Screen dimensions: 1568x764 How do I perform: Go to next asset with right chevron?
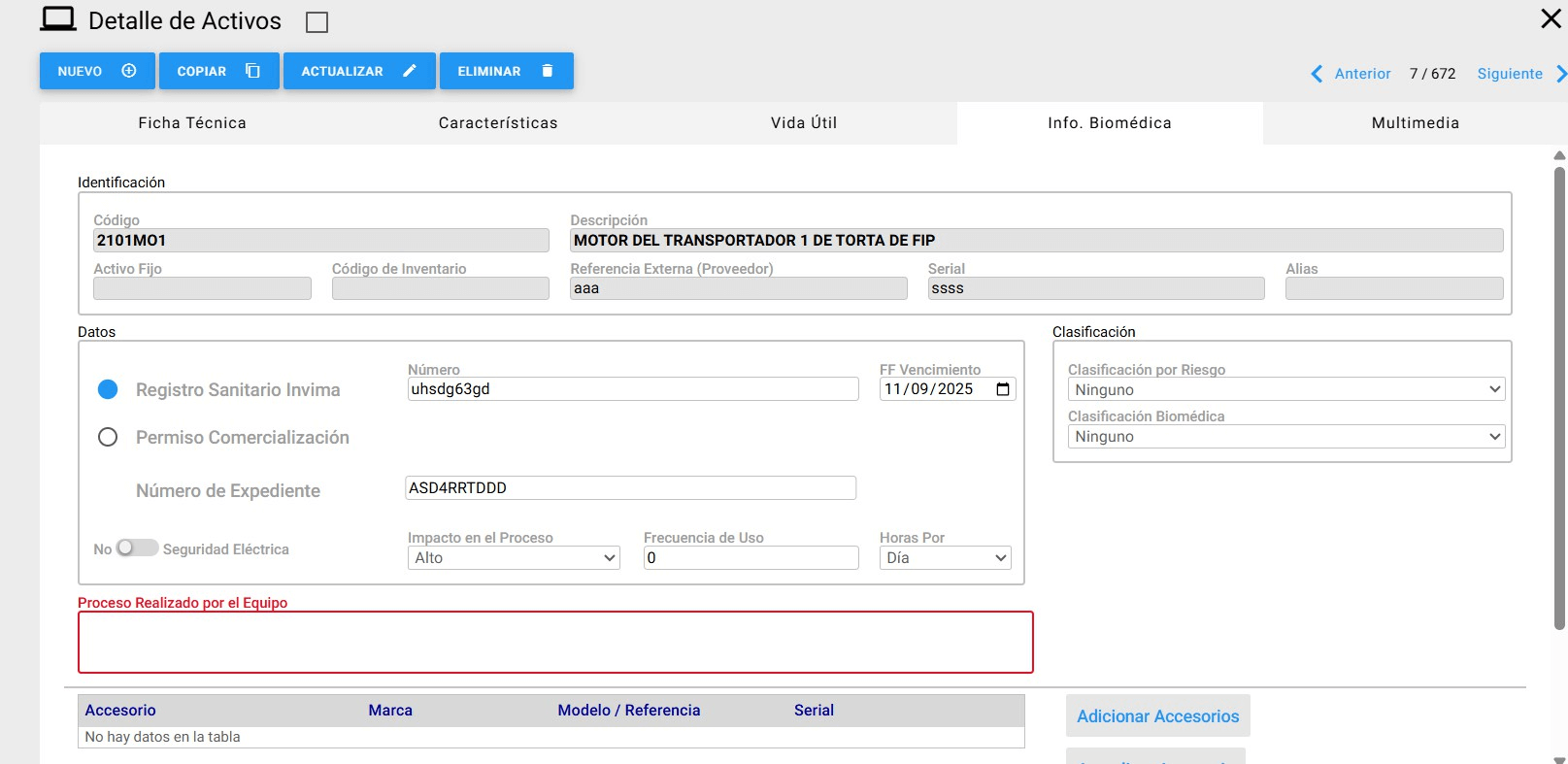click(x=1560, y=74)
